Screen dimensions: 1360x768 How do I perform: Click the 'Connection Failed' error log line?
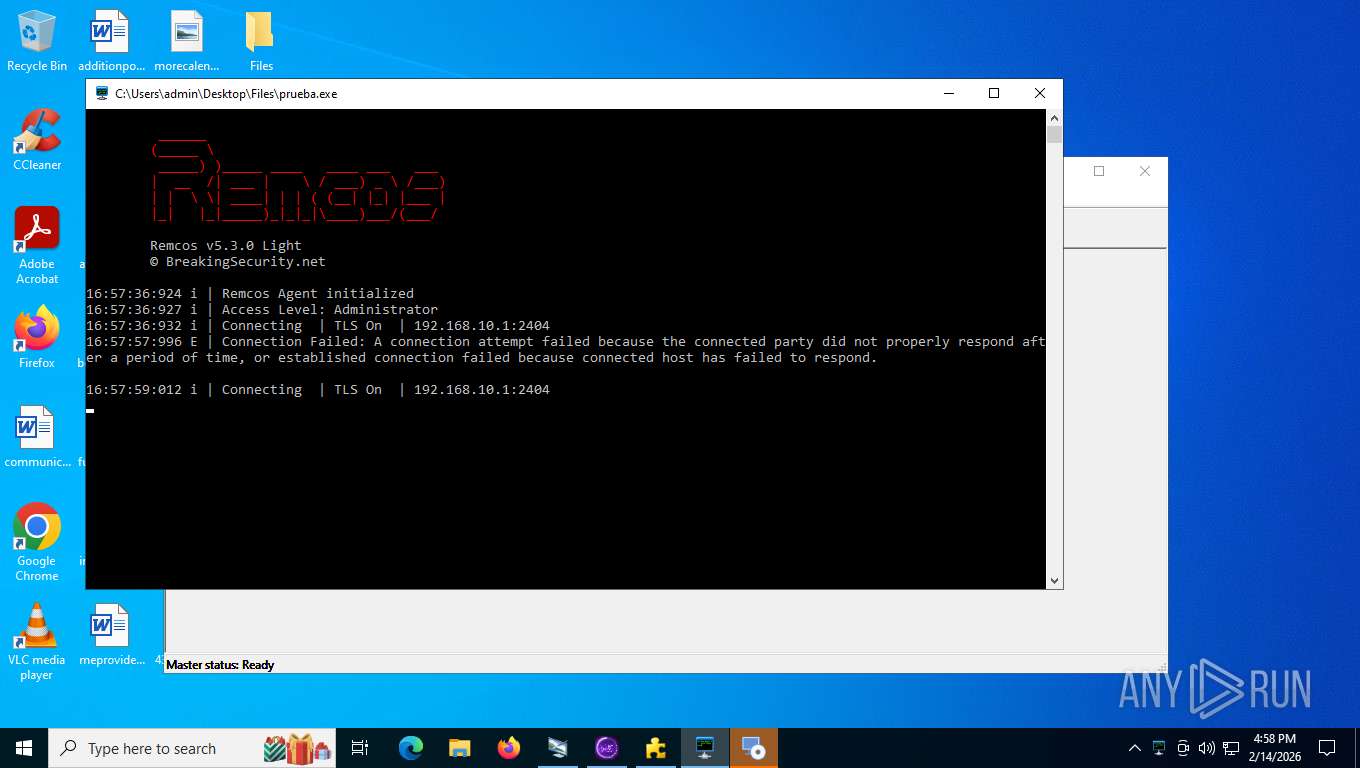pos(566,349)
